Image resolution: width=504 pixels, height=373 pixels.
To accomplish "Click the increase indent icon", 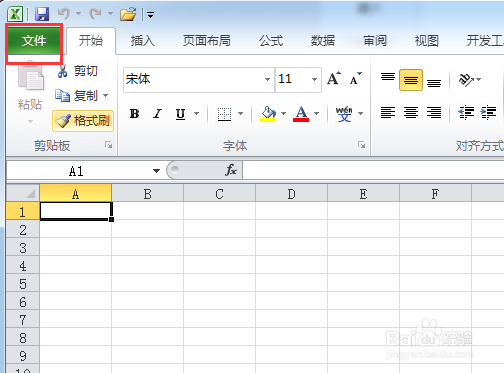I will [488, 113].
